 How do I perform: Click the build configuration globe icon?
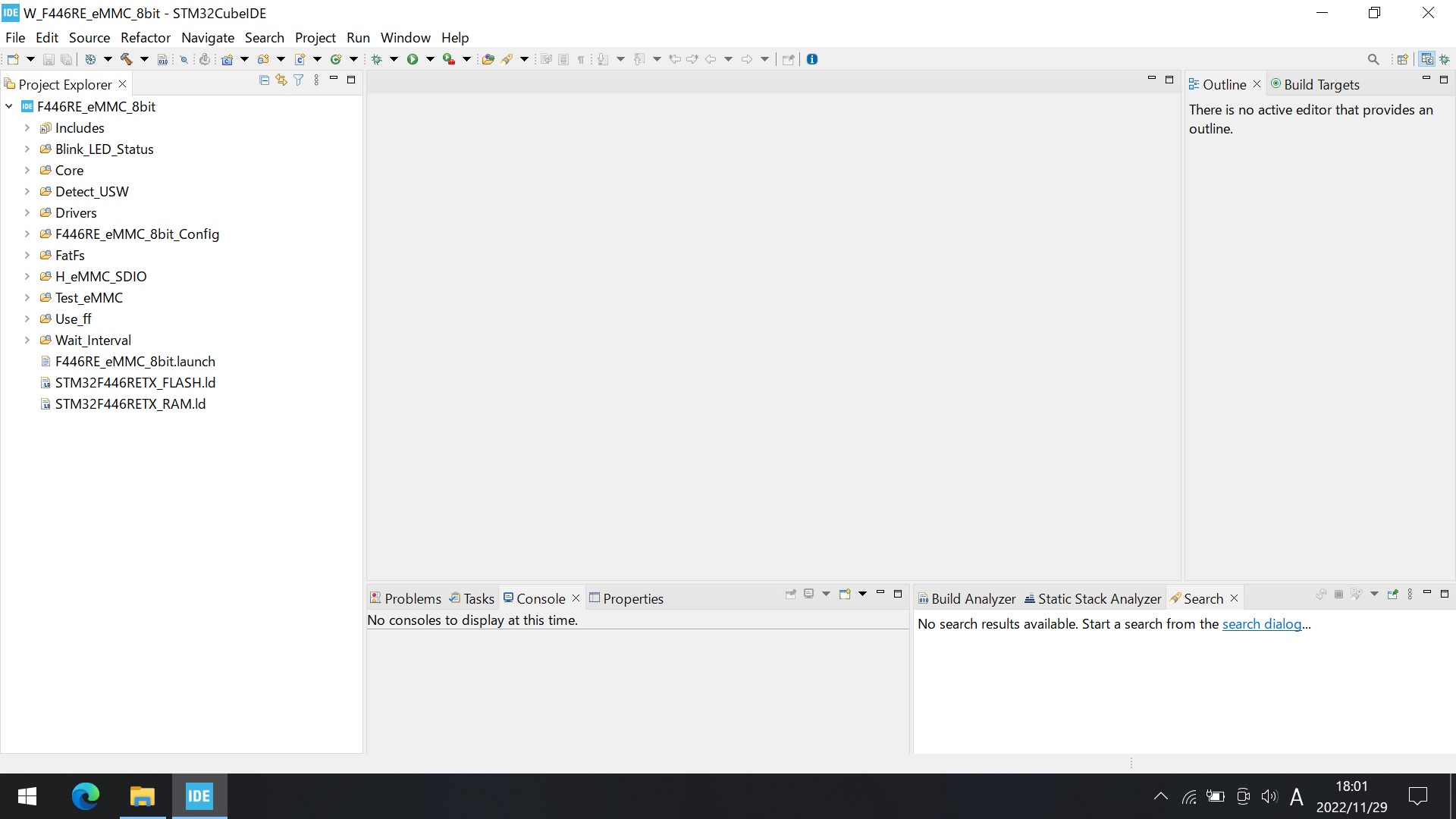90,59
